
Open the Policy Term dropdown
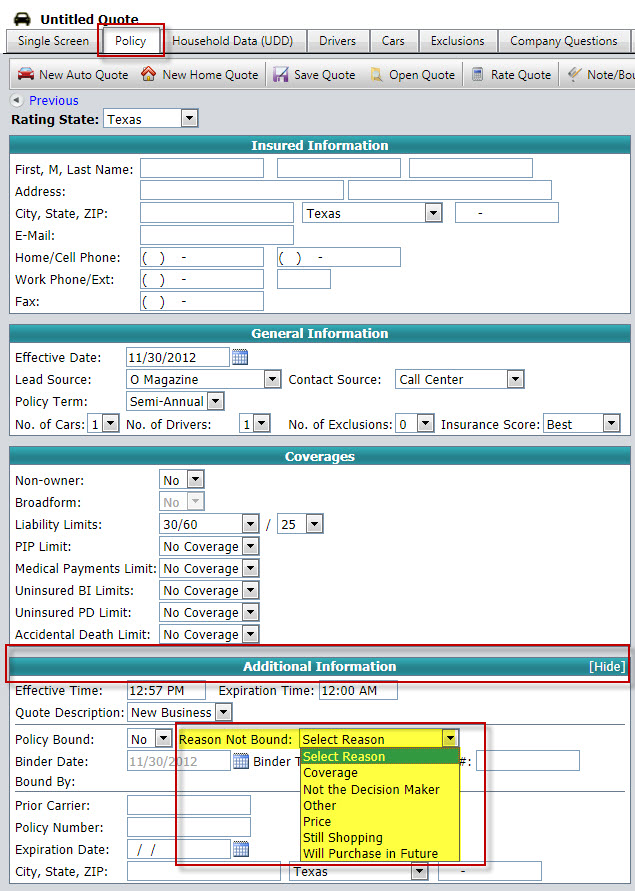point(215,401)
